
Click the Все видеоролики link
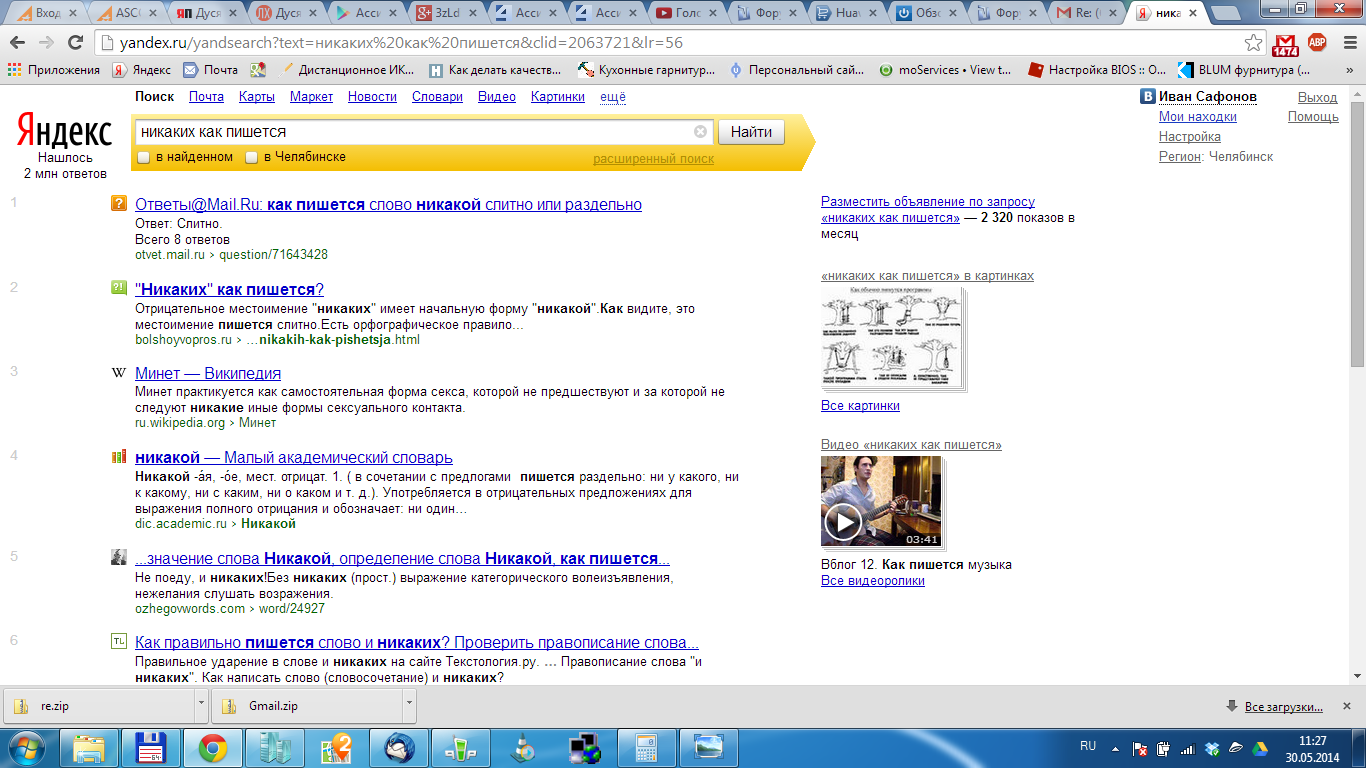873,581
